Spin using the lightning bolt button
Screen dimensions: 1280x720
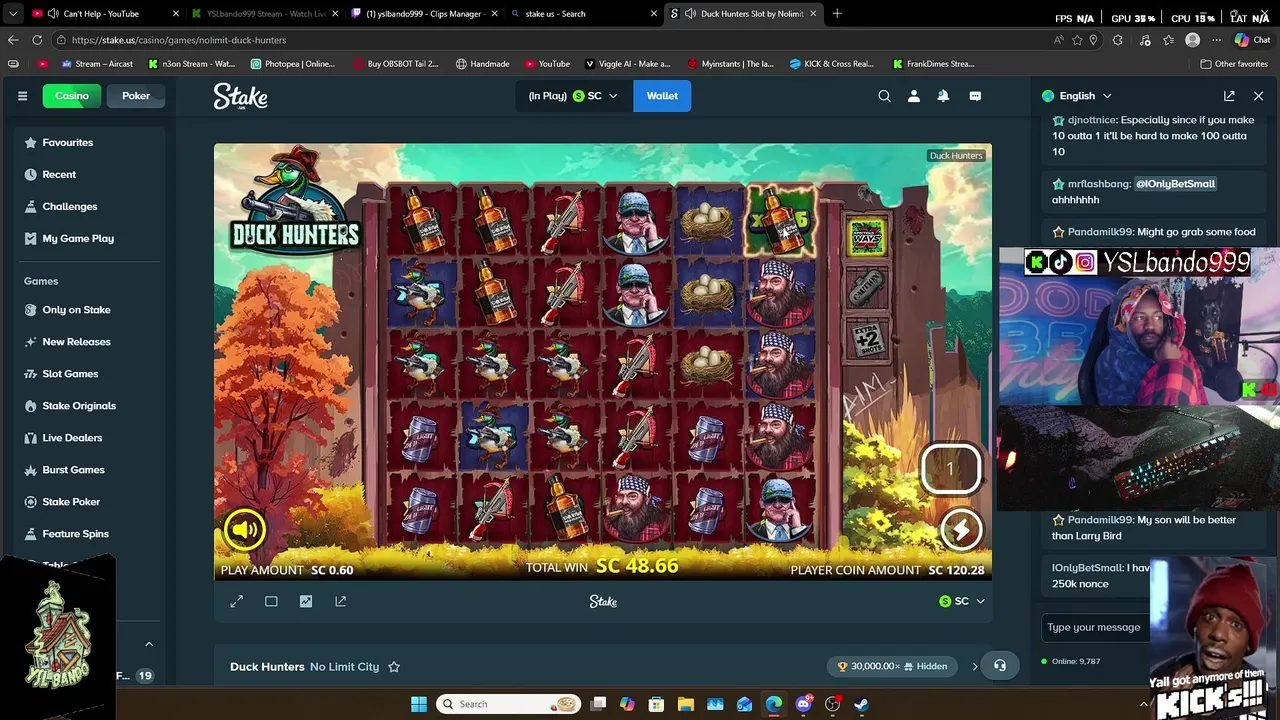(x=960, y=530)
